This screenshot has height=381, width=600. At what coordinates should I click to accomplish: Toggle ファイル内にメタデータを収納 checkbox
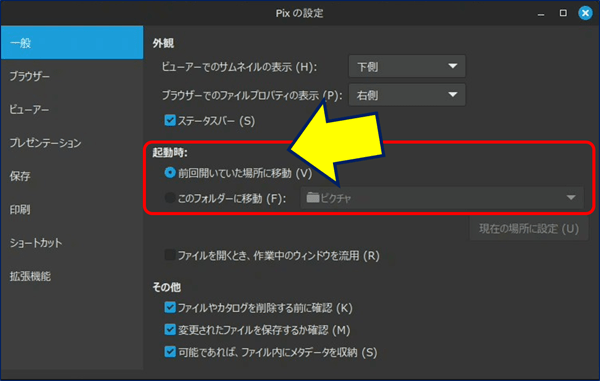(170, 352)
